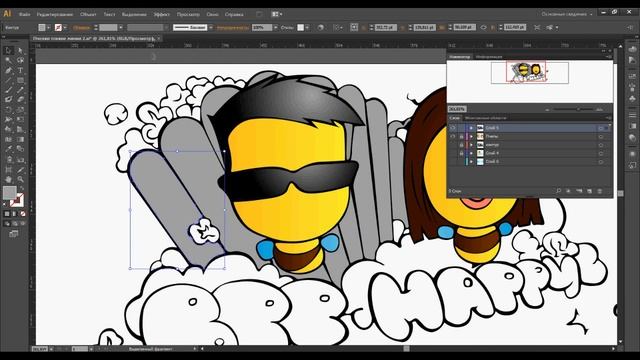Click Arrange Documents button in menu bar

[277, 14]
